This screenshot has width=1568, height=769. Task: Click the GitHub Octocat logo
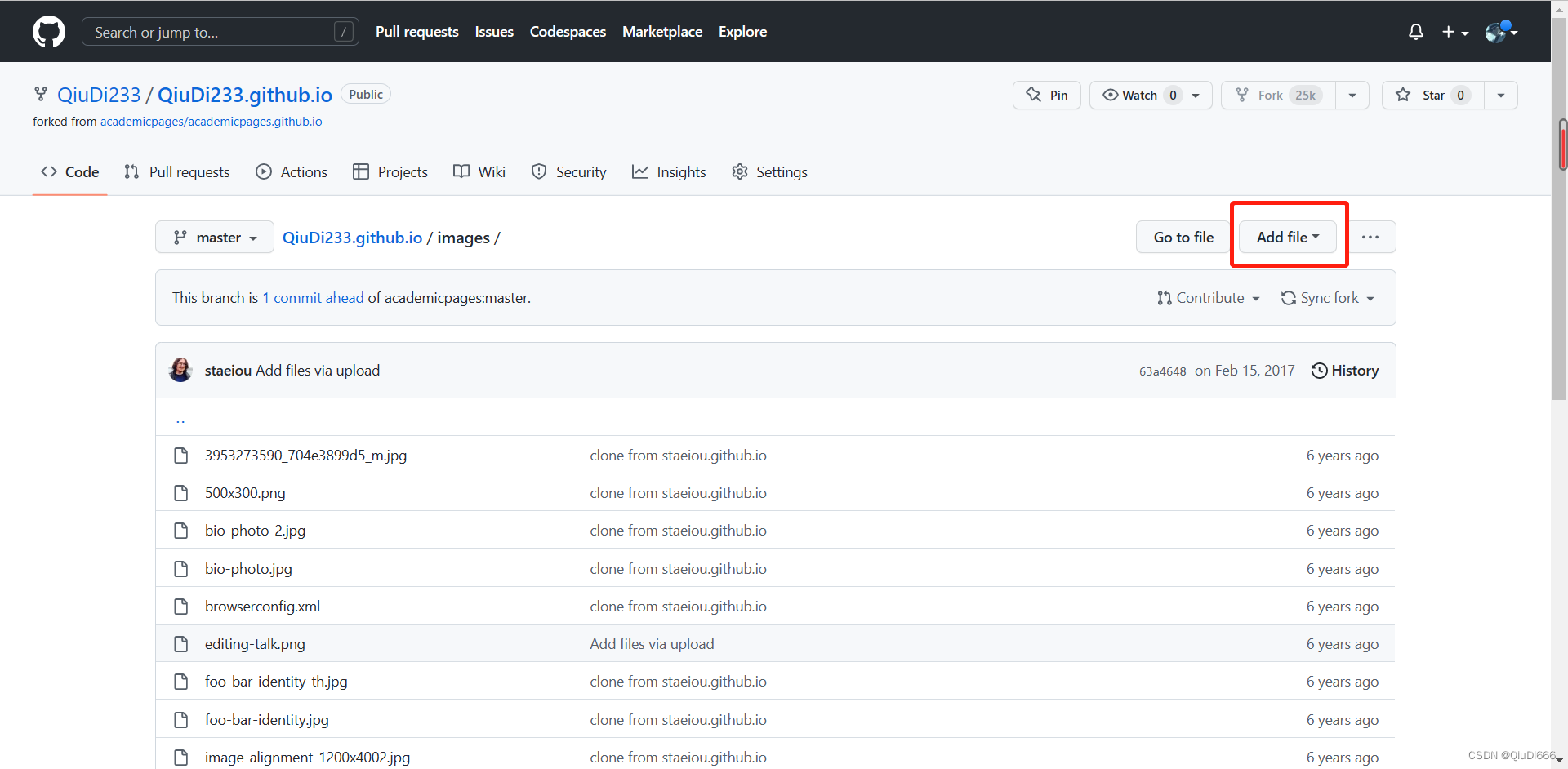pyautogui.click(x=49, y=32)
